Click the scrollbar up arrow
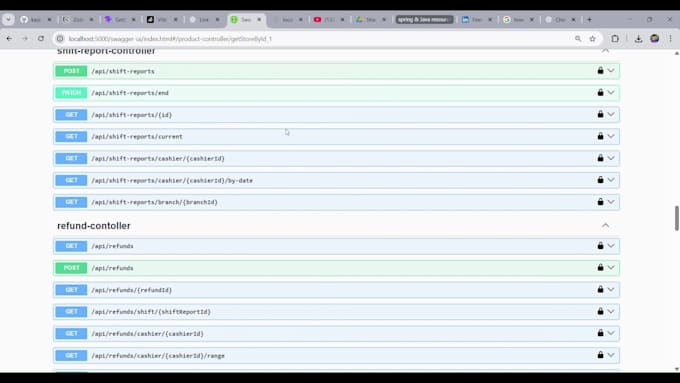 (677, 53)
